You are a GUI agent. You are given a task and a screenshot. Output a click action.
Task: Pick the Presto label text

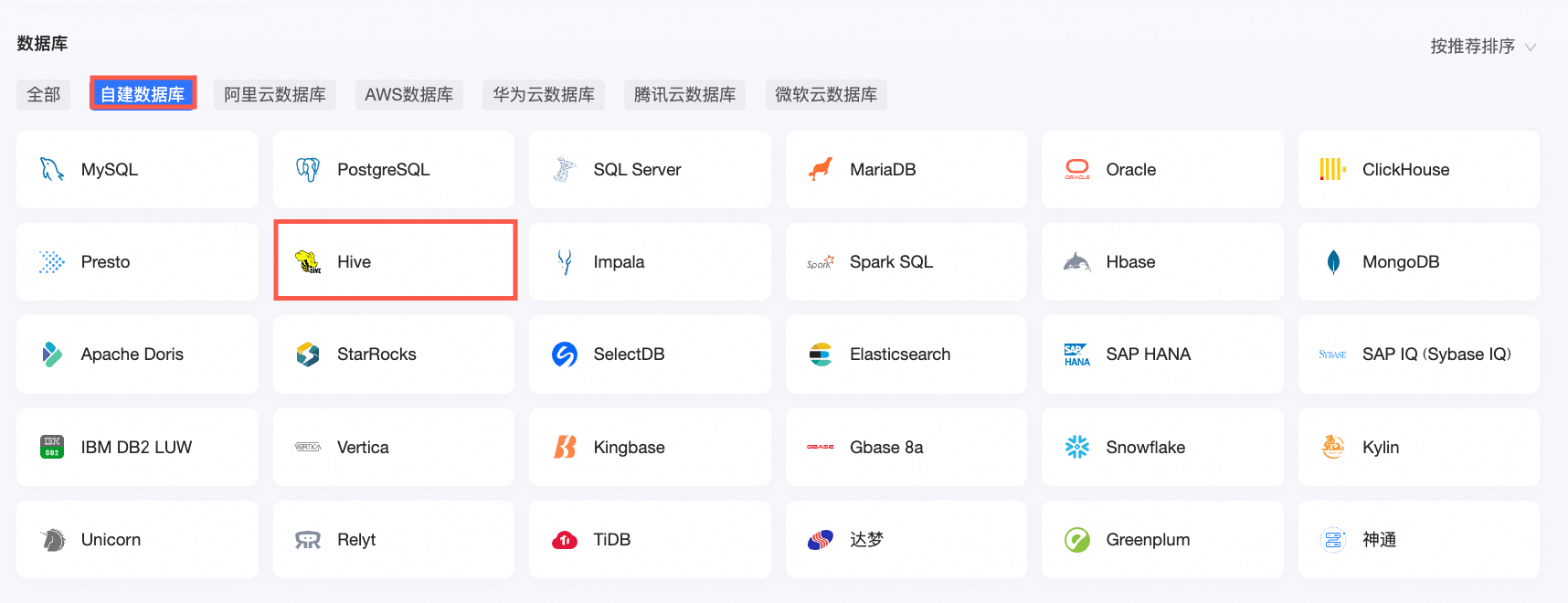click(x=105, y=262)
